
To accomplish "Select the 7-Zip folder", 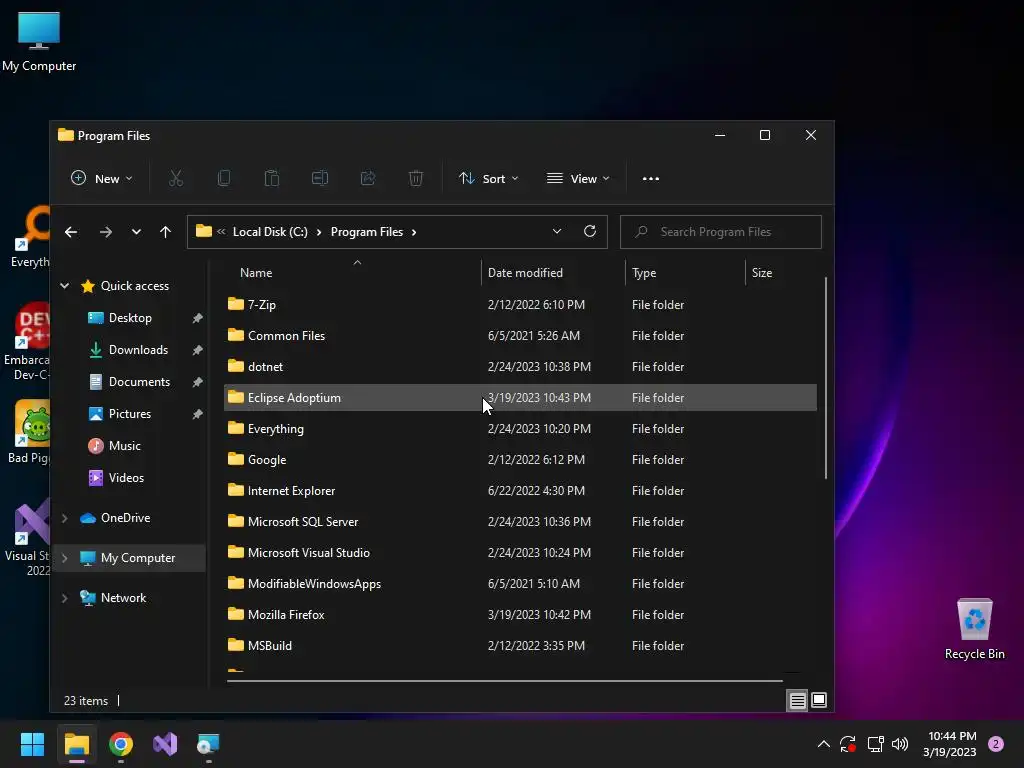I will click(520, 304).
